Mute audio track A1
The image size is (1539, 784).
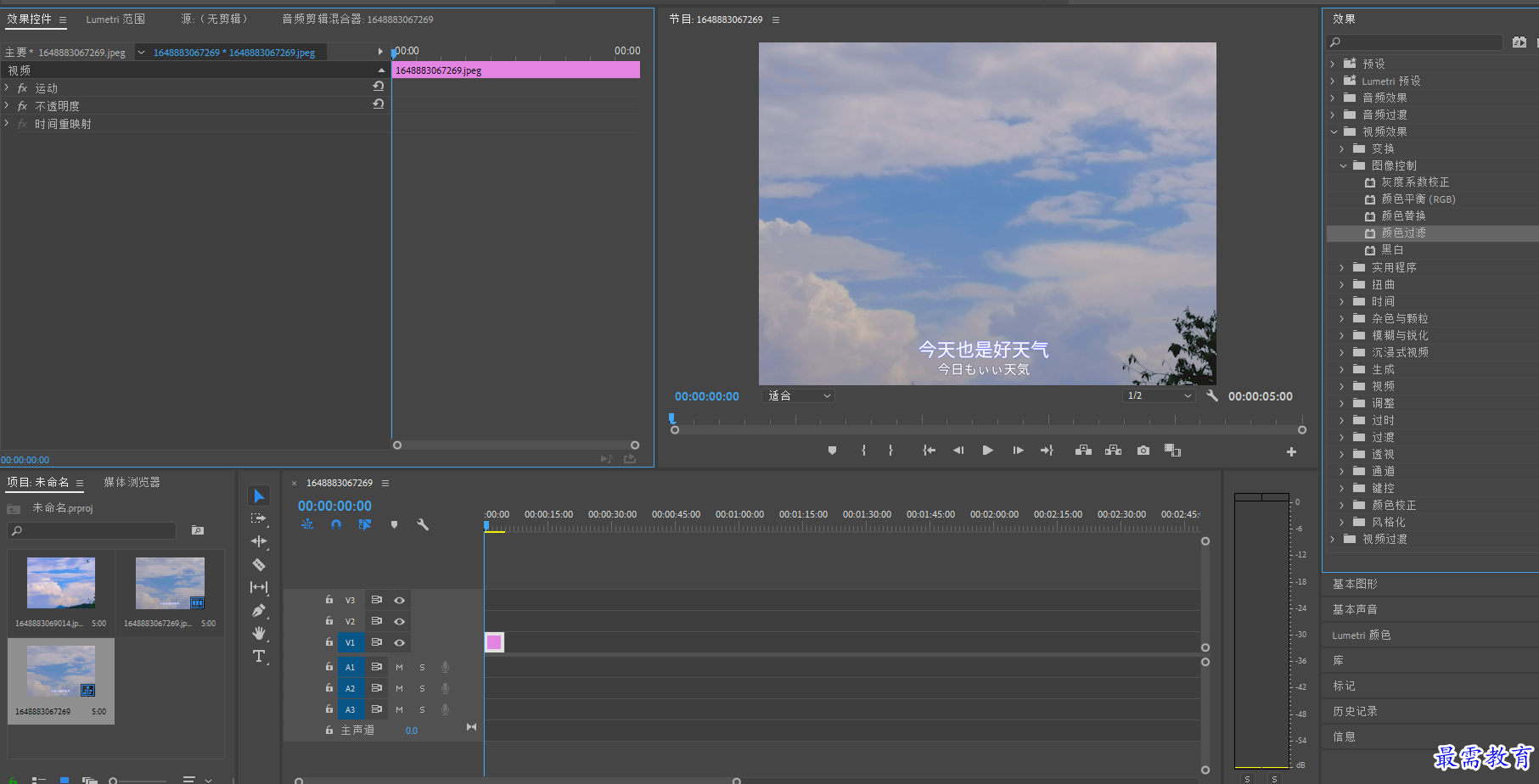click(x=399, y=667)
